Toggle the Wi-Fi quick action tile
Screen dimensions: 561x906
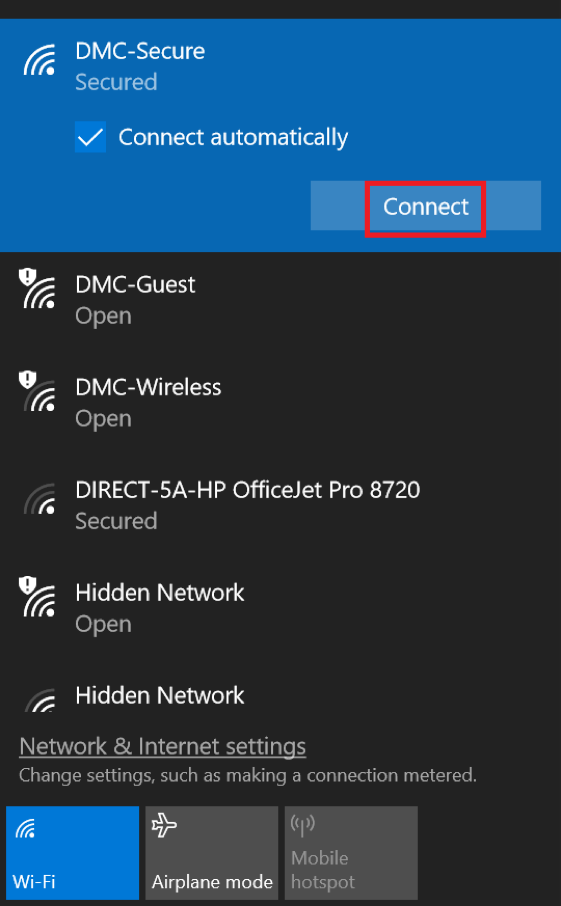click(x=73, y=853)
